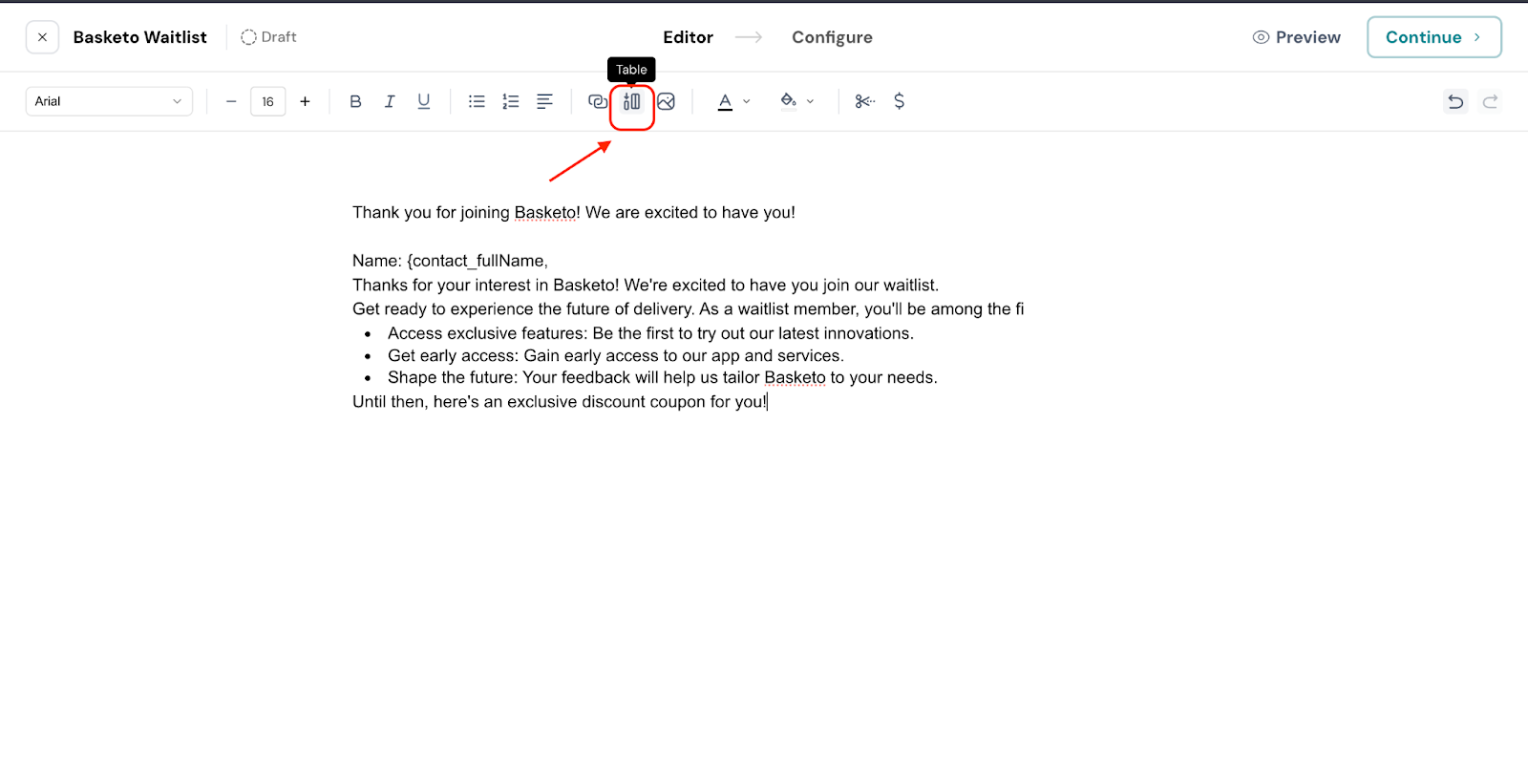Viewport: 1528px width, 784px height.
Task: Expand the text color dropdown arrow
Action: pos(747,101)
